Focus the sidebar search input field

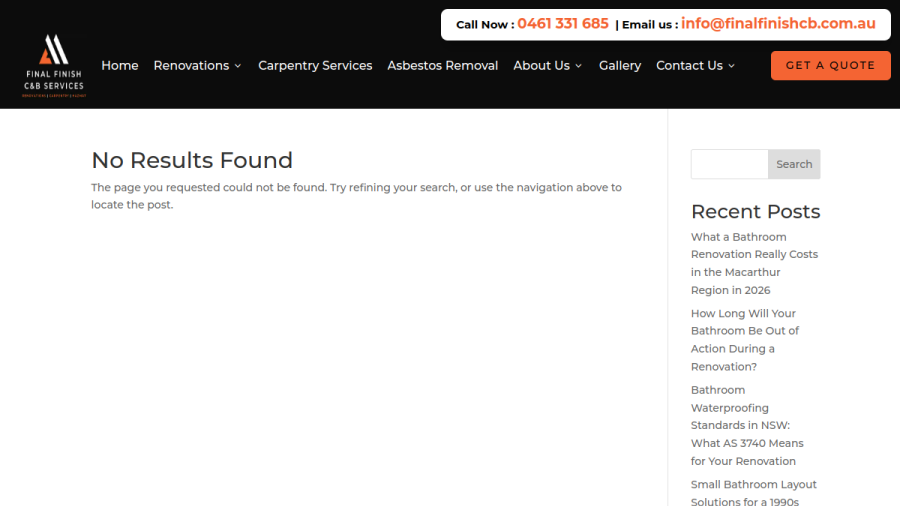pyautogui.click(x=730, y=164)
